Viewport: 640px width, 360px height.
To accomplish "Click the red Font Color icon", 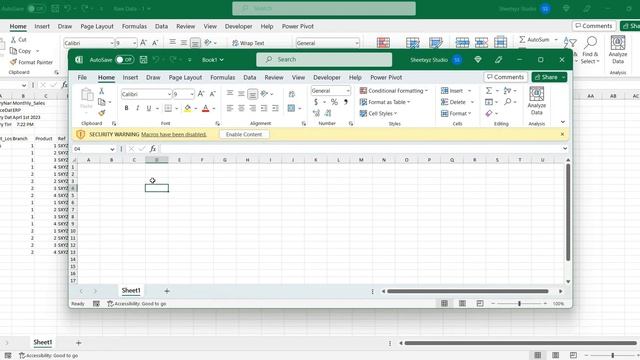I will click(205, 108).
